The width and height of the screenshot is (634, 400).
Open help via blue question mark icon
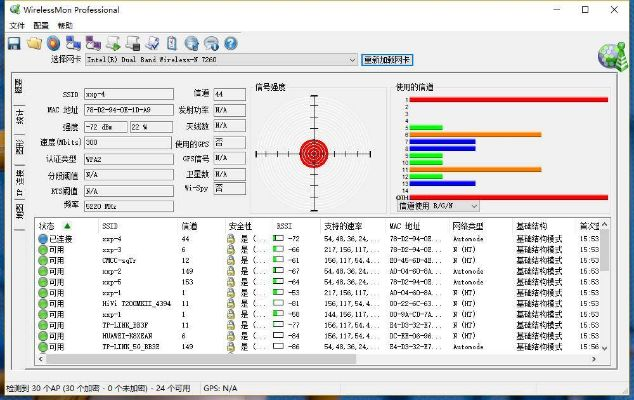(230, 43)
